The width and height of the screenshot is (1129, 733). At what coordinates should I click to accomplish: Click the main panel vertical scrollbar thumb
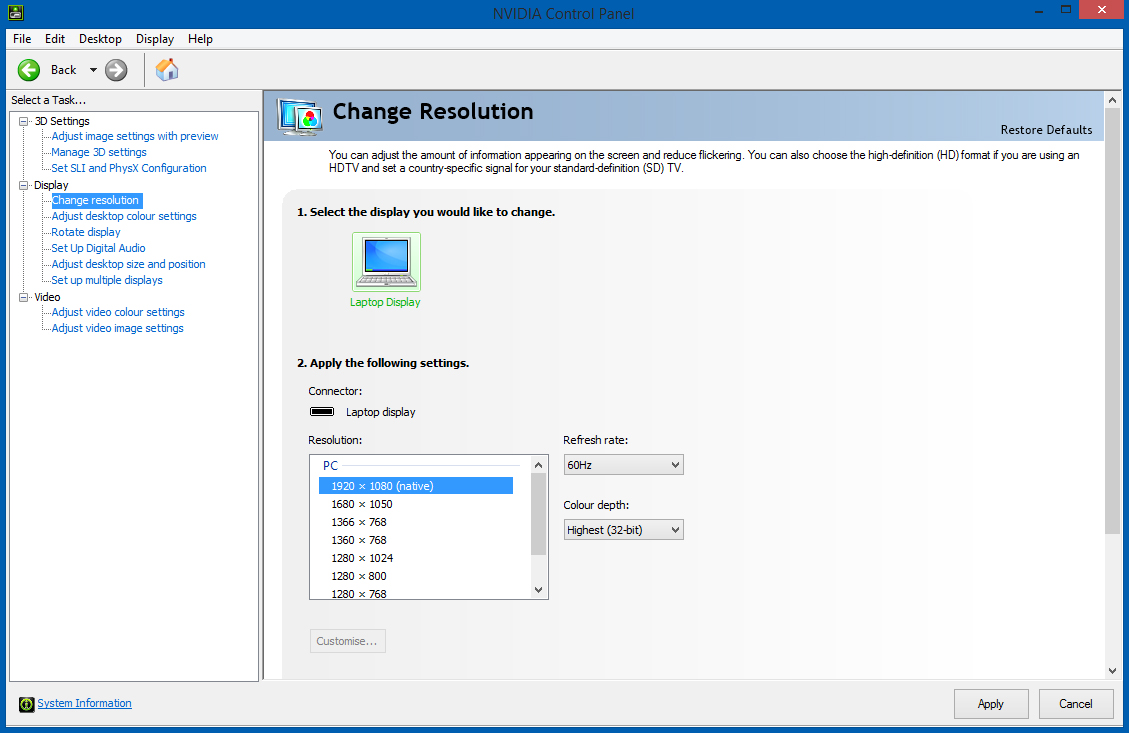coord(1112,321)
